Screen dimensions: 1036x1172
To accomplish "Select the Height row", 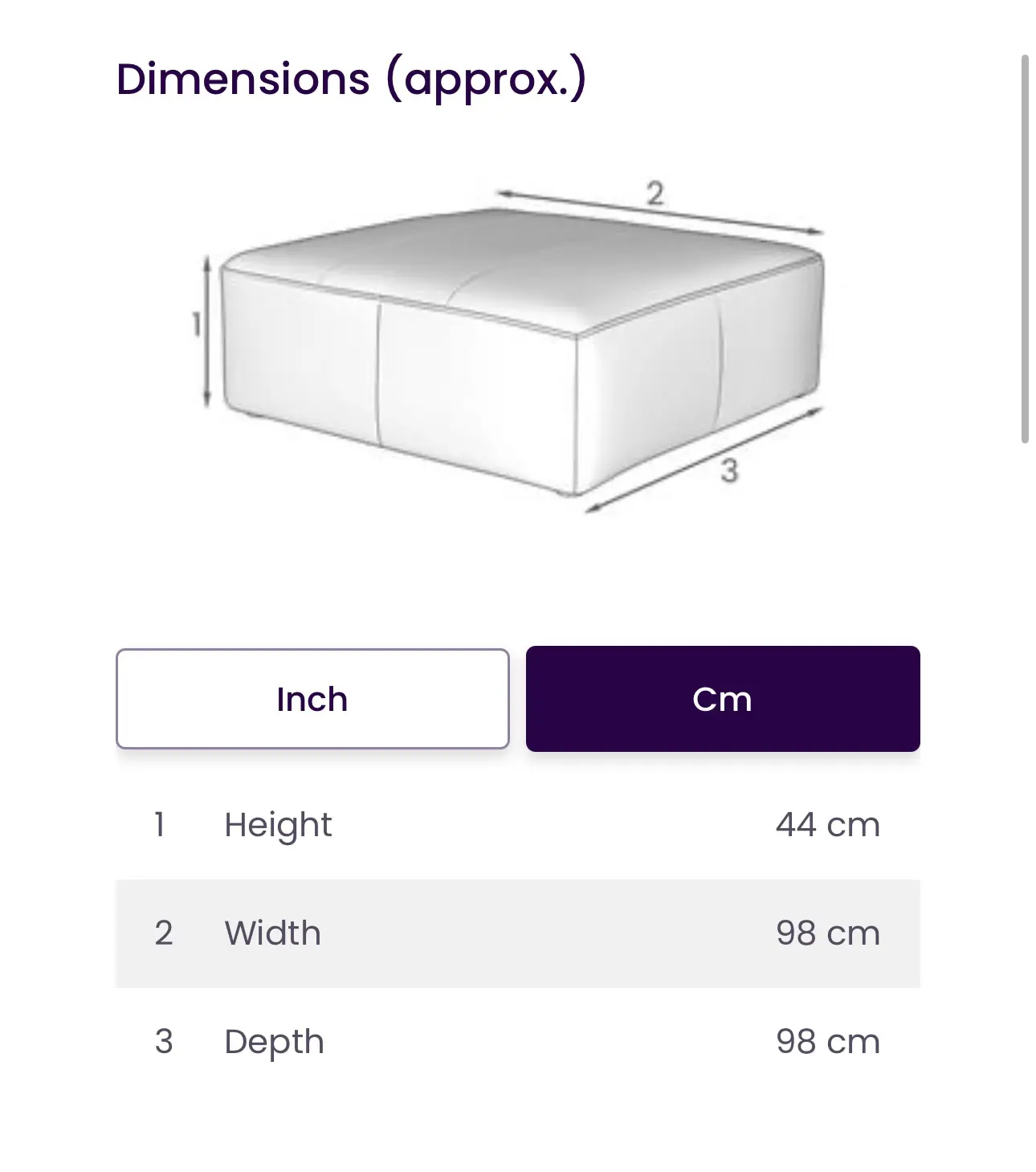I will (518, 825).
